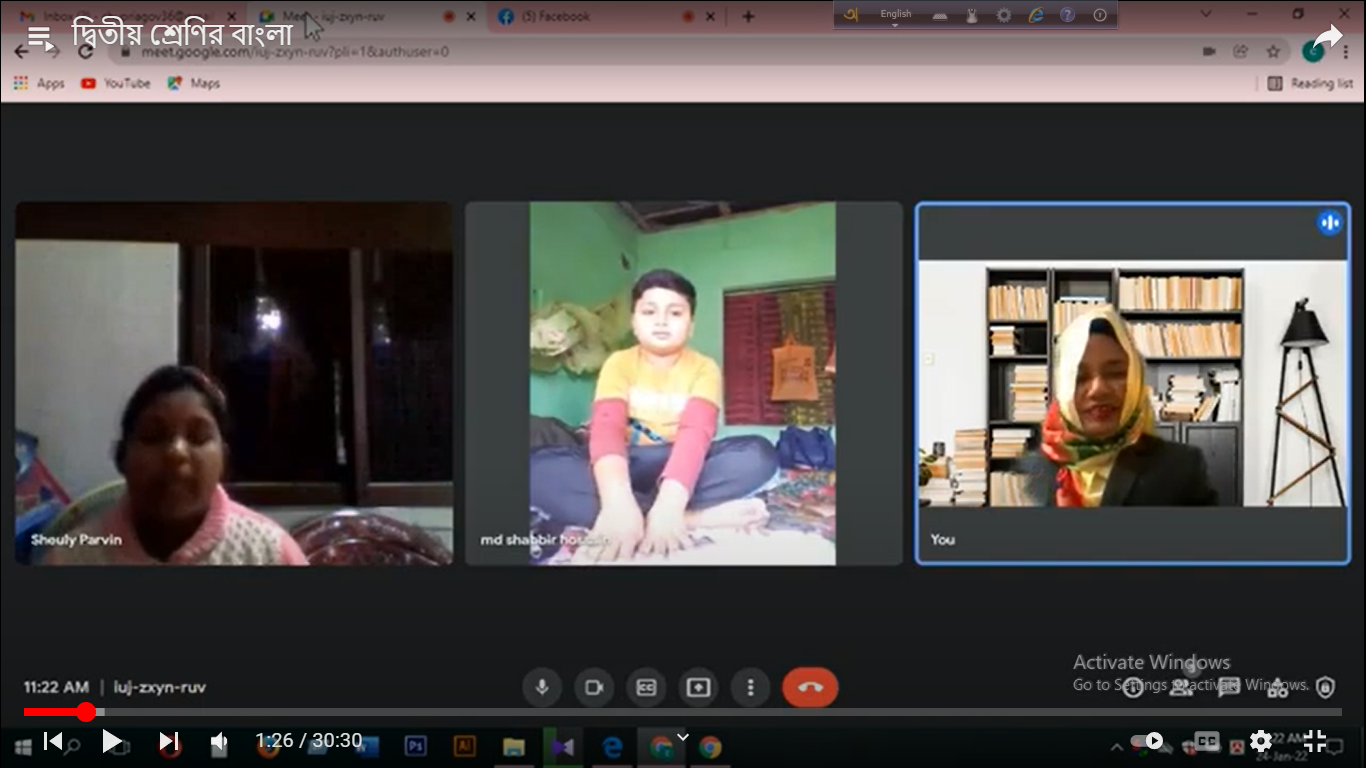Open the YouTube bookmark
Screen dimensions: 1366x768
[x=115, y=84]
